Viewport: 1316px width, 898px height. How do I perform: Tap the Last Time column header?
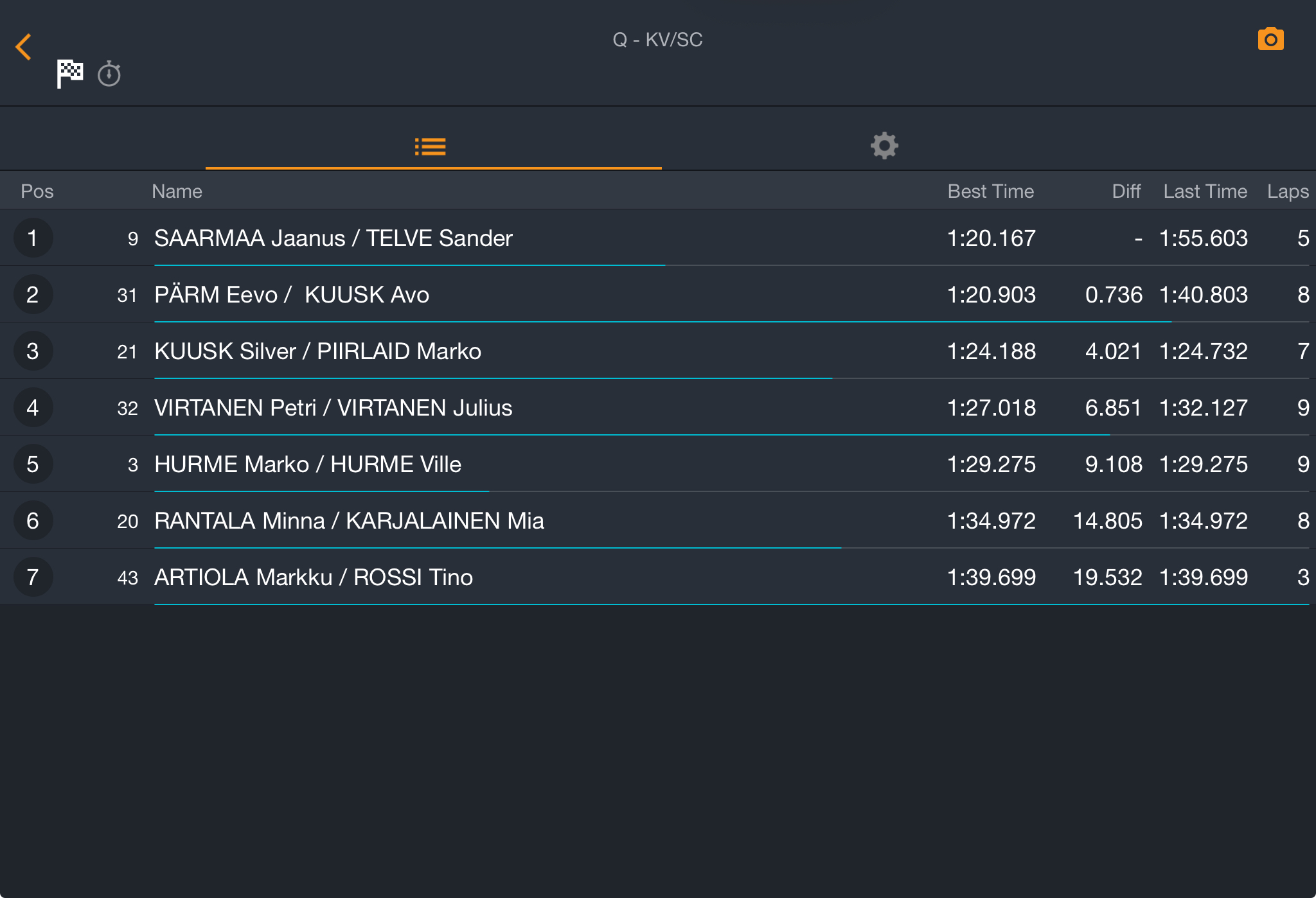[1205, 191]
